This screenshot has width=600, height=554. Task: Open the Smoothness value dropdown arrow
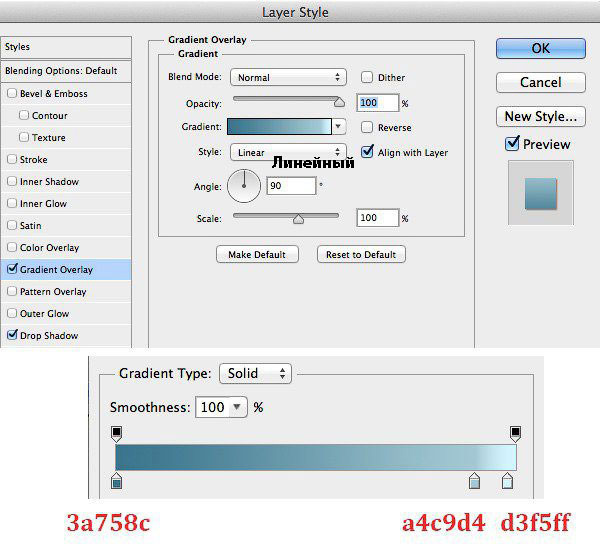pyautogui.click(x=237, y=407)
